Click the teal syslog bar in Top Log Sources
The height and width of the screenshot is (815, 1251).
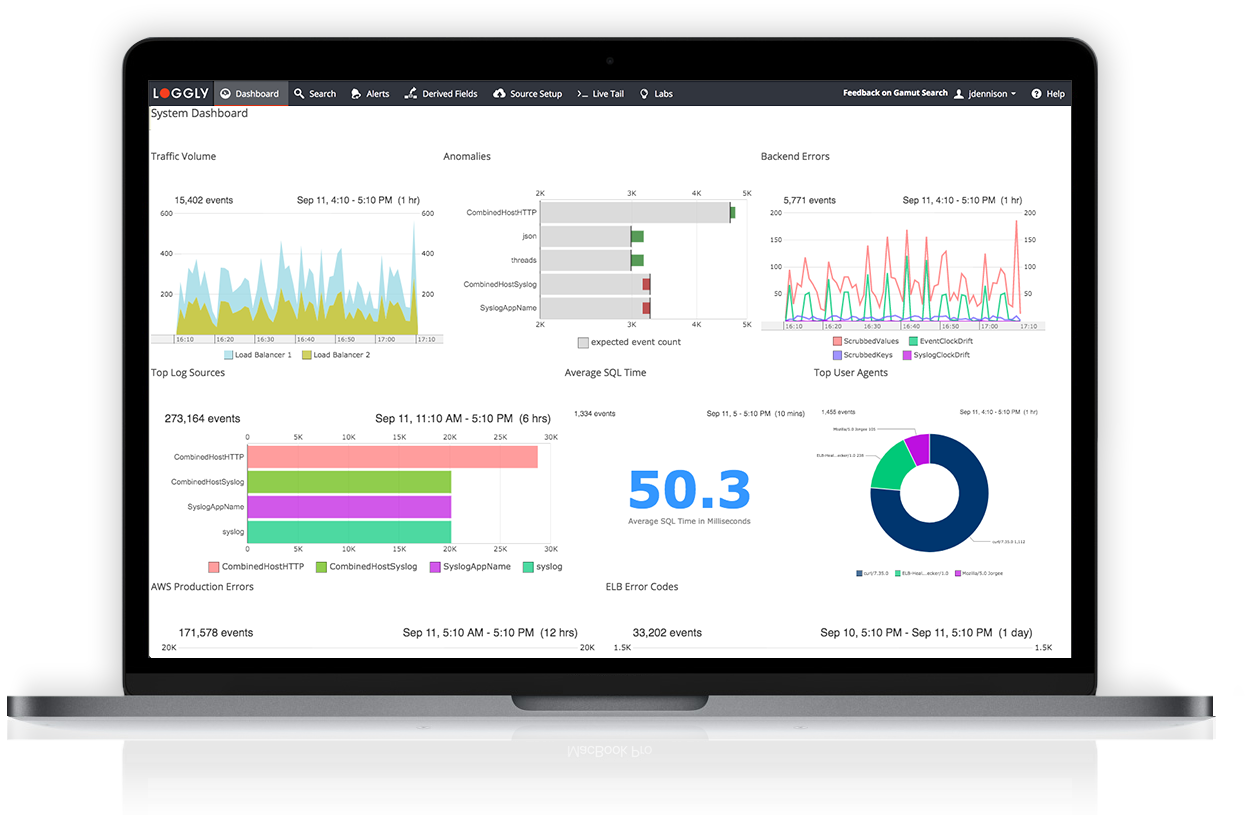point(349,532)
